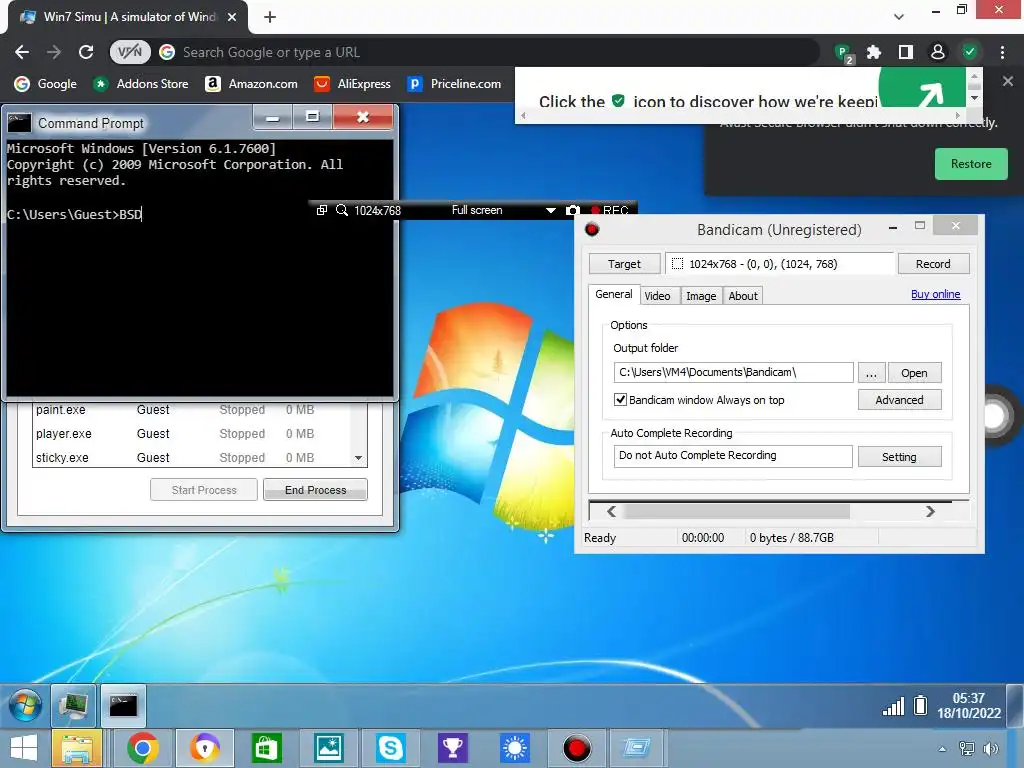The width and height of the screenshot is (1024, 768).
Task: Browse output folder with ellipsis button
Action: tap(871, 373)
